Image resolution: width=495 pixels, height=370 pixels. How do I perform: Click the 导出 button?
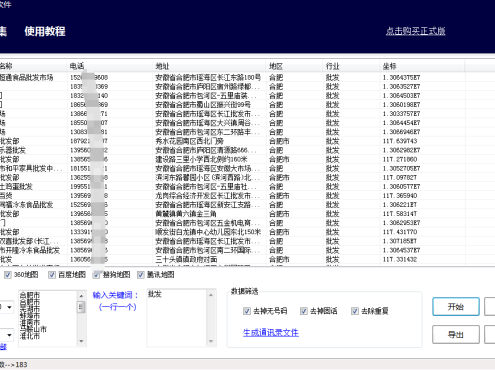456,334
